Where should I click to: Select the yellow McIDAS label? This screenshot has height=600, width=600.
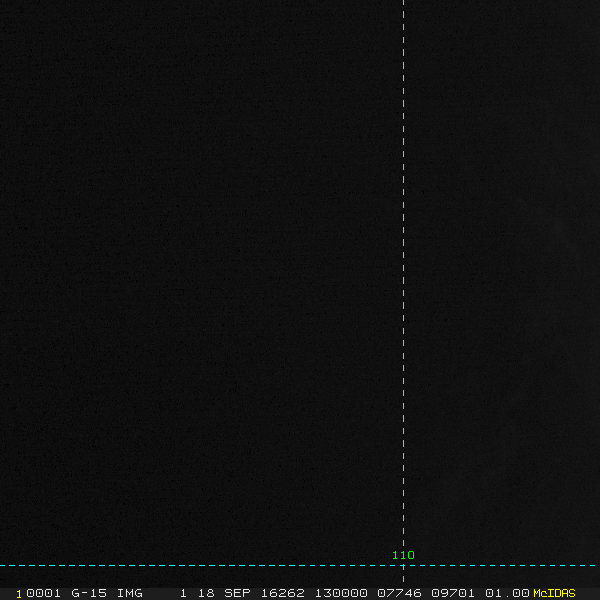point(554,593)
